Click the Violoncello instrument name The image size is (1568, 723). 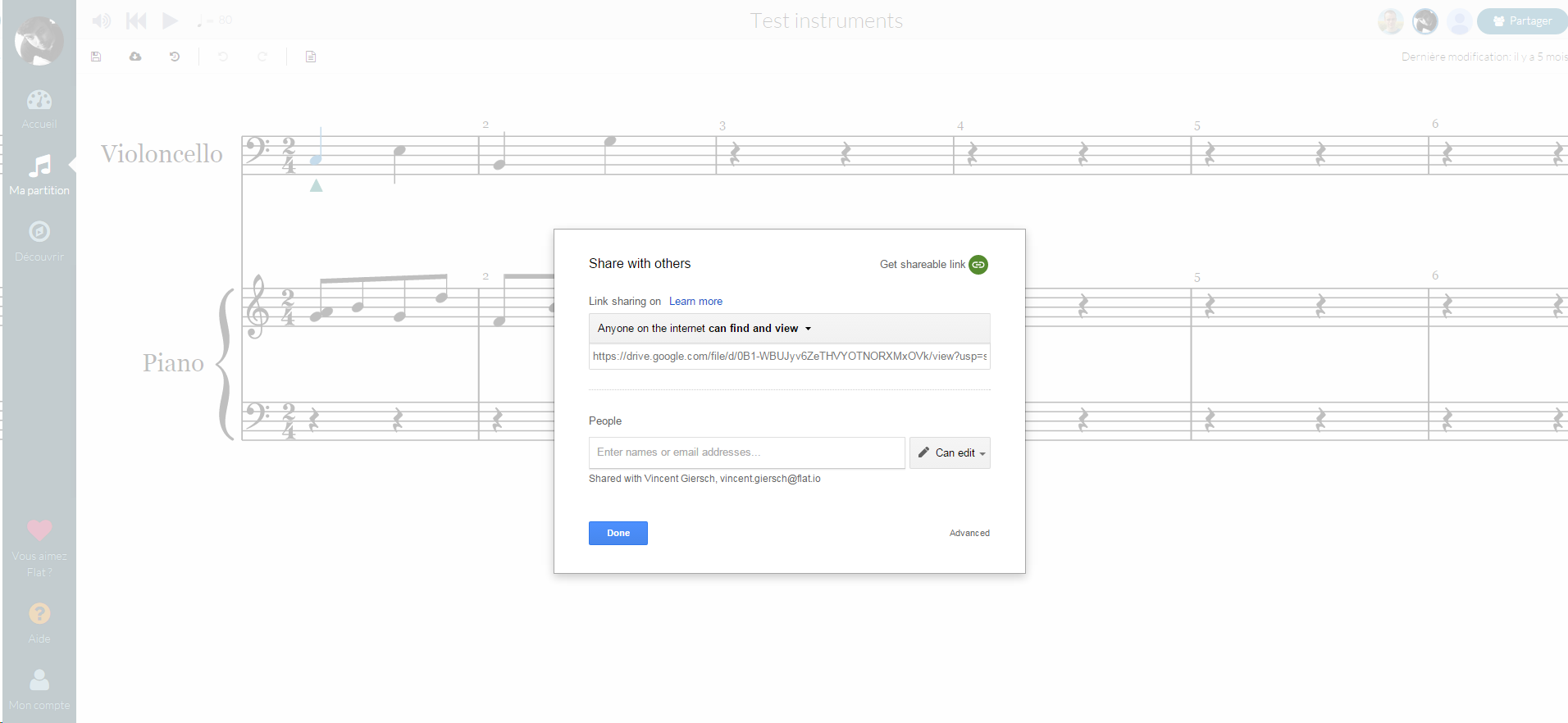(x=162, y=154)
